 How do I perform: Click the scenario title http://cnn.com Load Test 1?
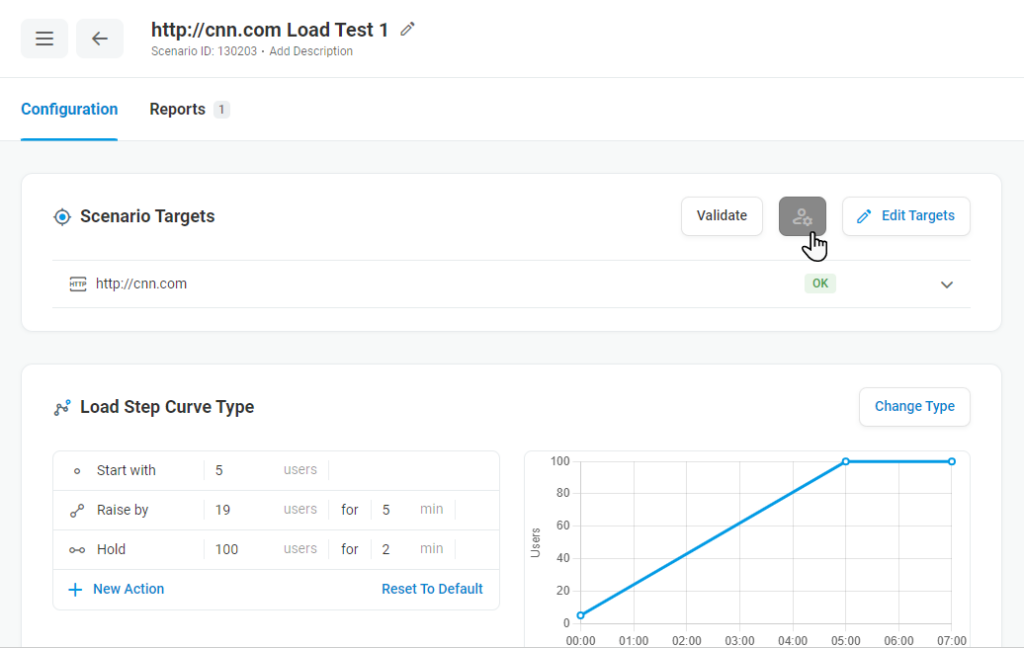click(270, 29)
